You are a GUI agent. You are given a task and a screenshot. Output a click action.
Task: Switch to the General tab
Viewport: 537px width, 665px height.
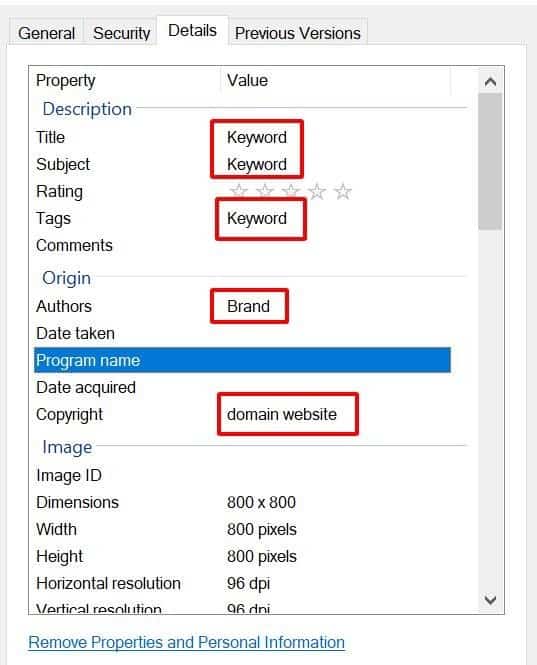pyautogui.click(x=46, y=33)
